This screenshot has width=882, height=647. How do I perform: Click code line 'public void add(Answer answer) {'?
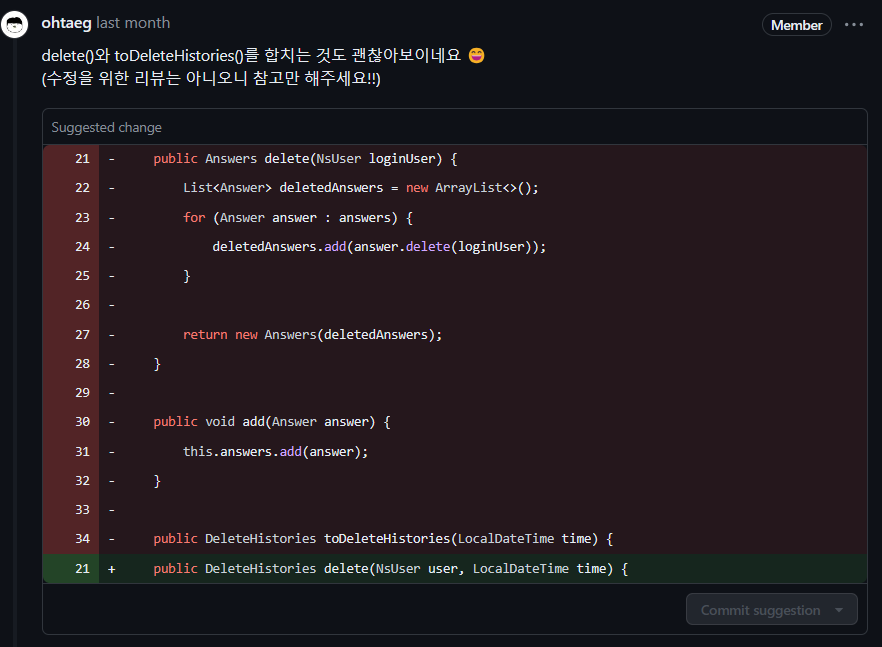[x=272, y=422]
